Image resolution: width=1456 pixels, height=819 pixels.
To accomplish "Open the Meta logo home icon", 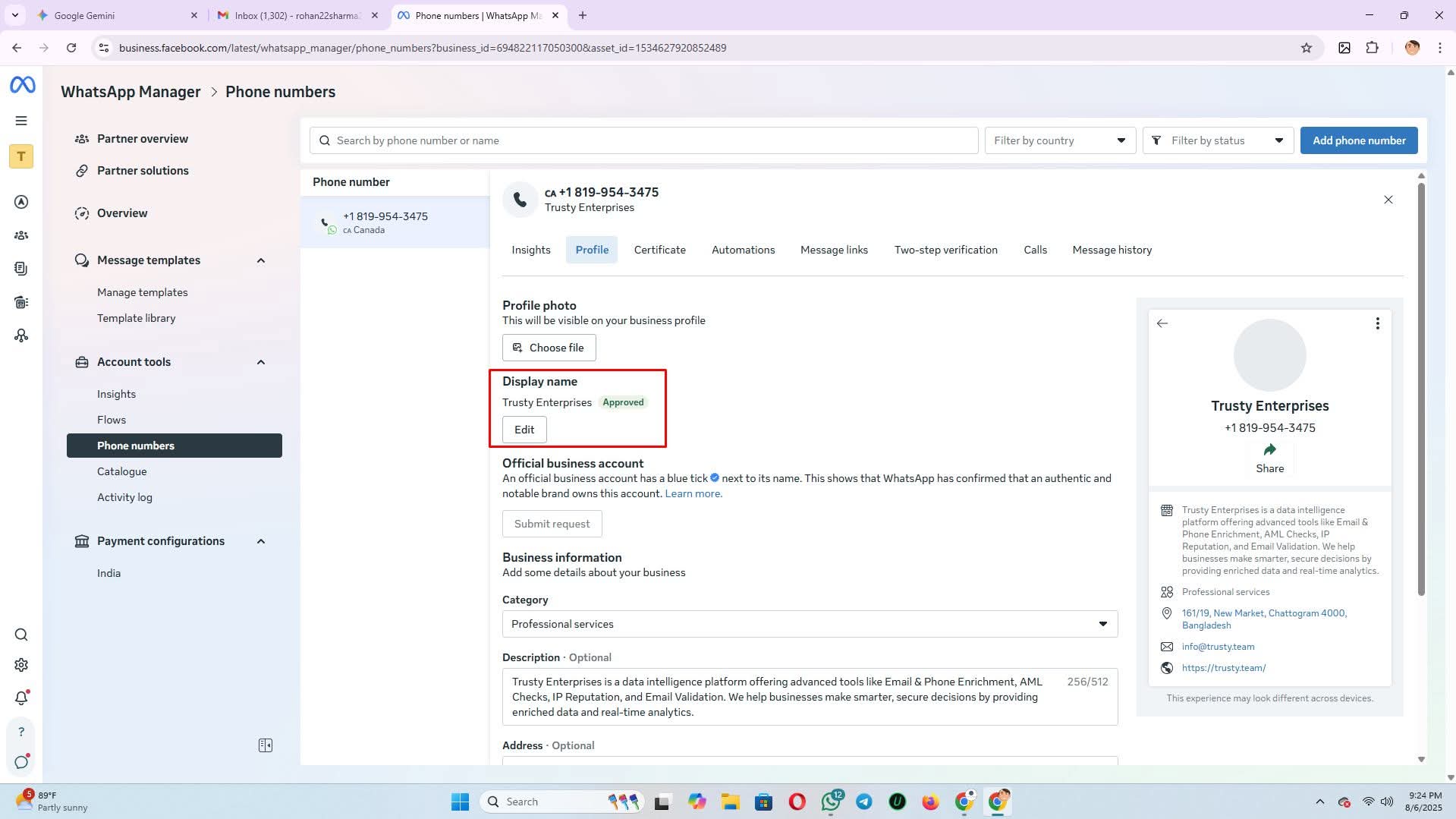I will (x=22, y=85).
